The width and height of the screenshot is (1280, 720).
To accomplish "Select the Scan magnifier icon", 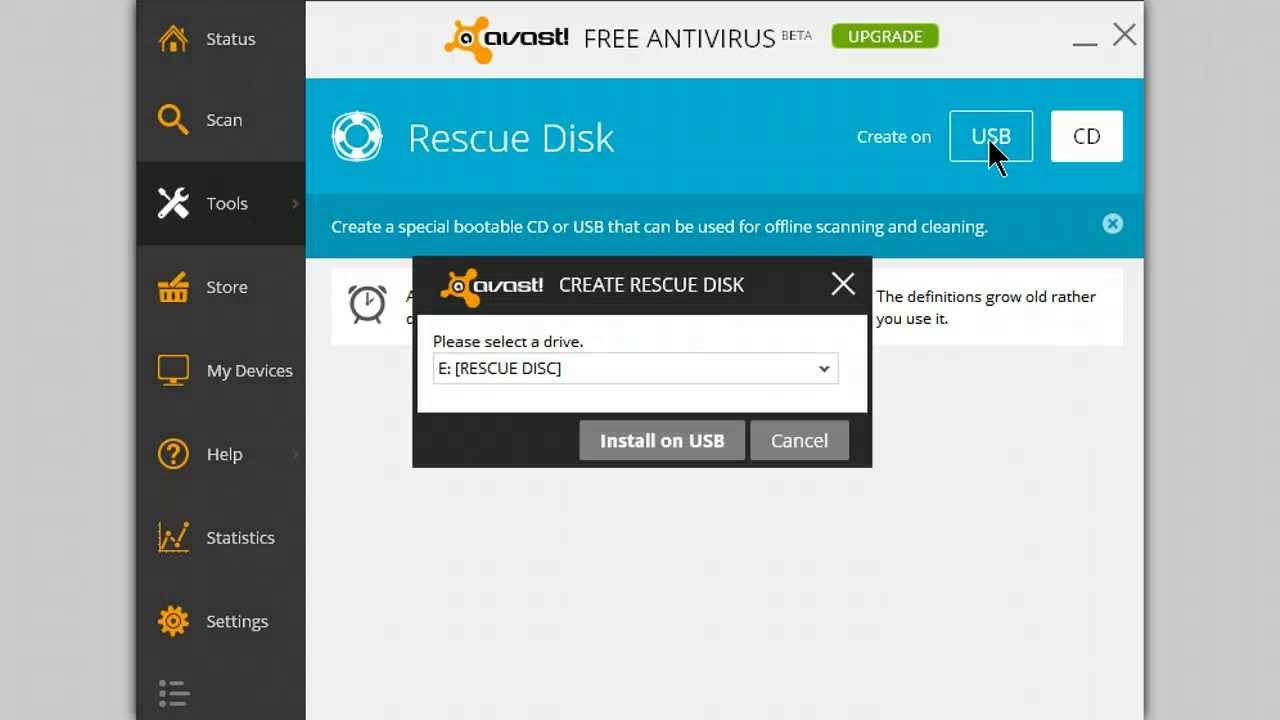I will (173, 119).
